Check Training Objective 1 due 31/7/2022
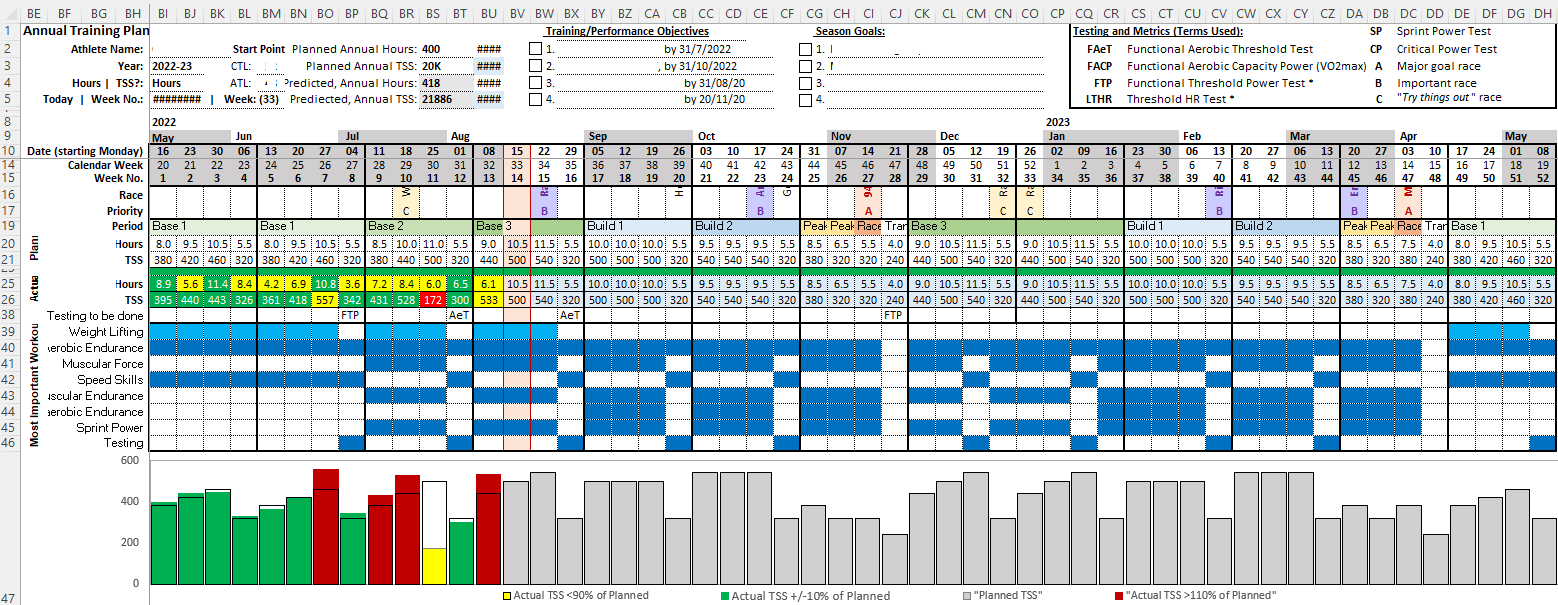The width and height of the screenshot is (1558, 605). [x=534, y=47]
